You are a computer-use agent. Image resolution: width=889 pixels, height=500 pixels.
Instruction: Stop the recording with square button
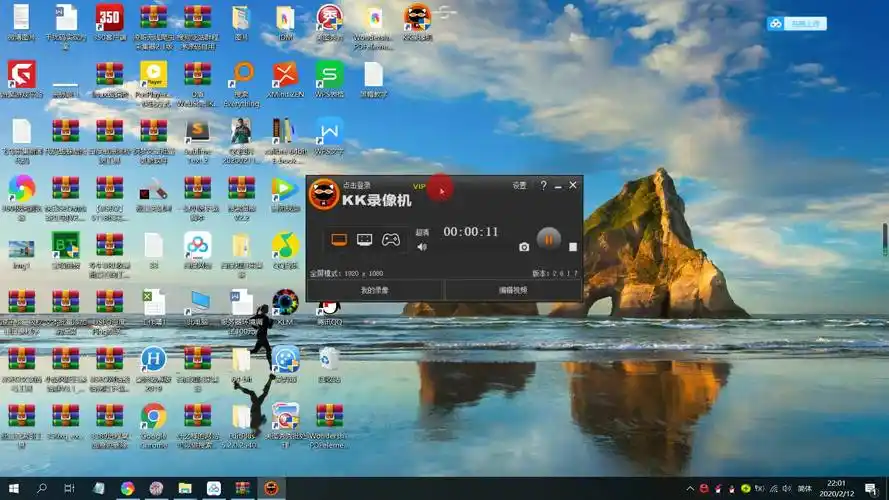(x=573, y=247)
